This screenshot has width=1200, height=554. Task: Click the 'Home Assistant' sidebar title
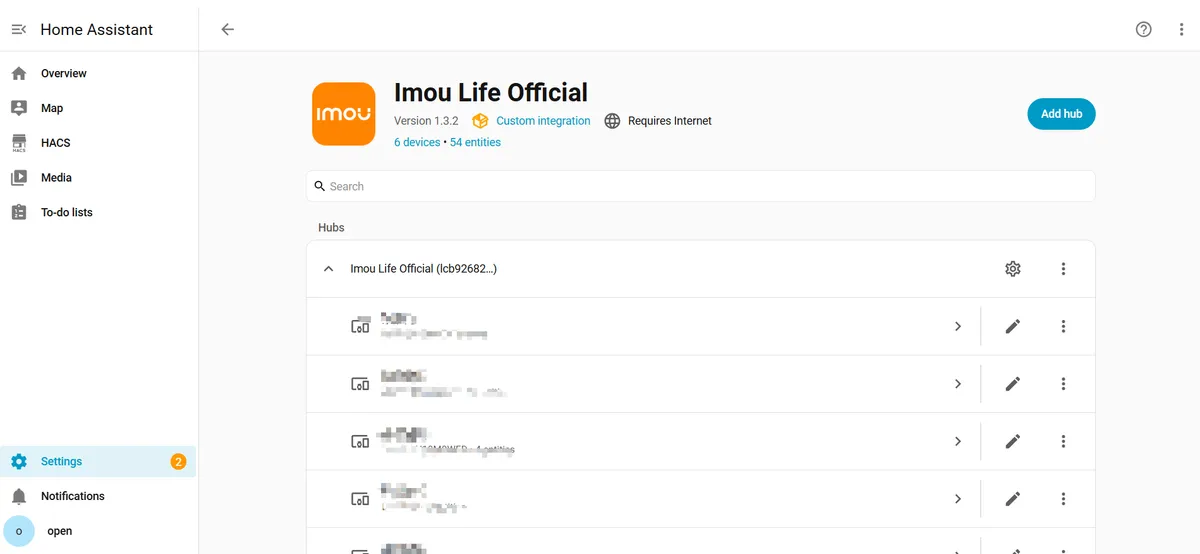click(97, 30)
